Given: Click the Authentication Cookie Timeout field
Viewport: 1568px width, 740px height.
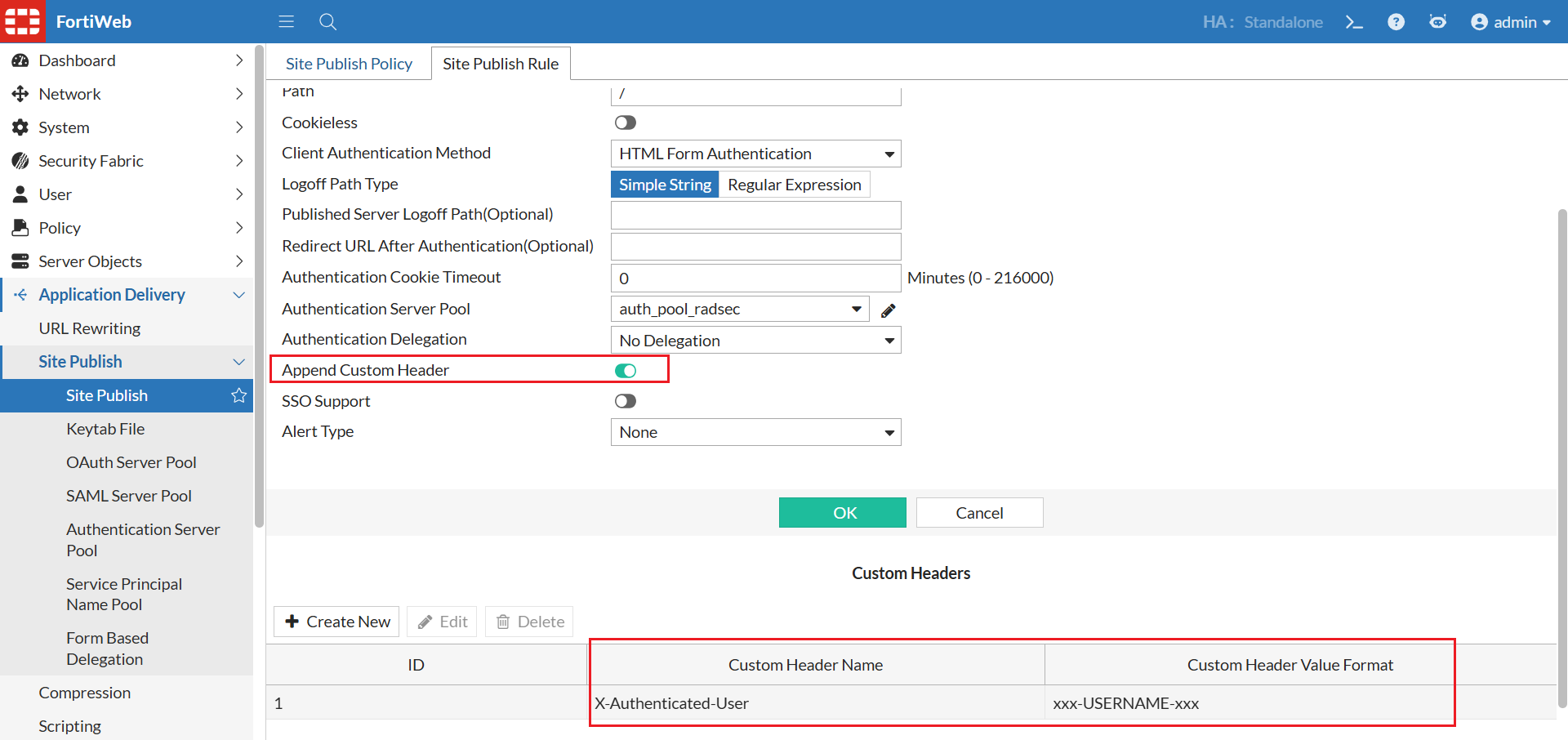Looking at the screenshot, I should click(756, 278).
